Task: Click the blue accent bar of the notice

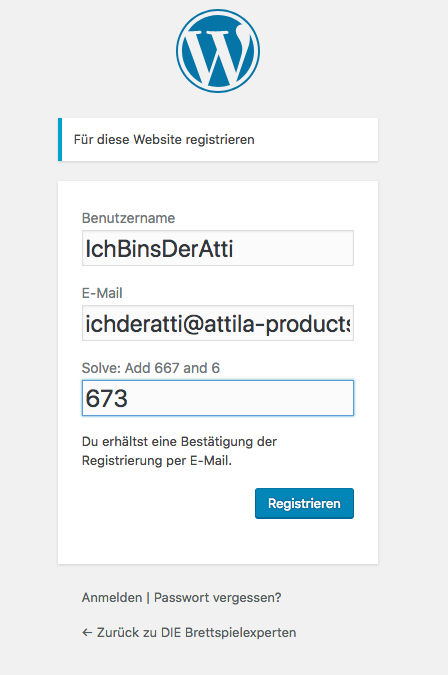Action: click(60, 139)
